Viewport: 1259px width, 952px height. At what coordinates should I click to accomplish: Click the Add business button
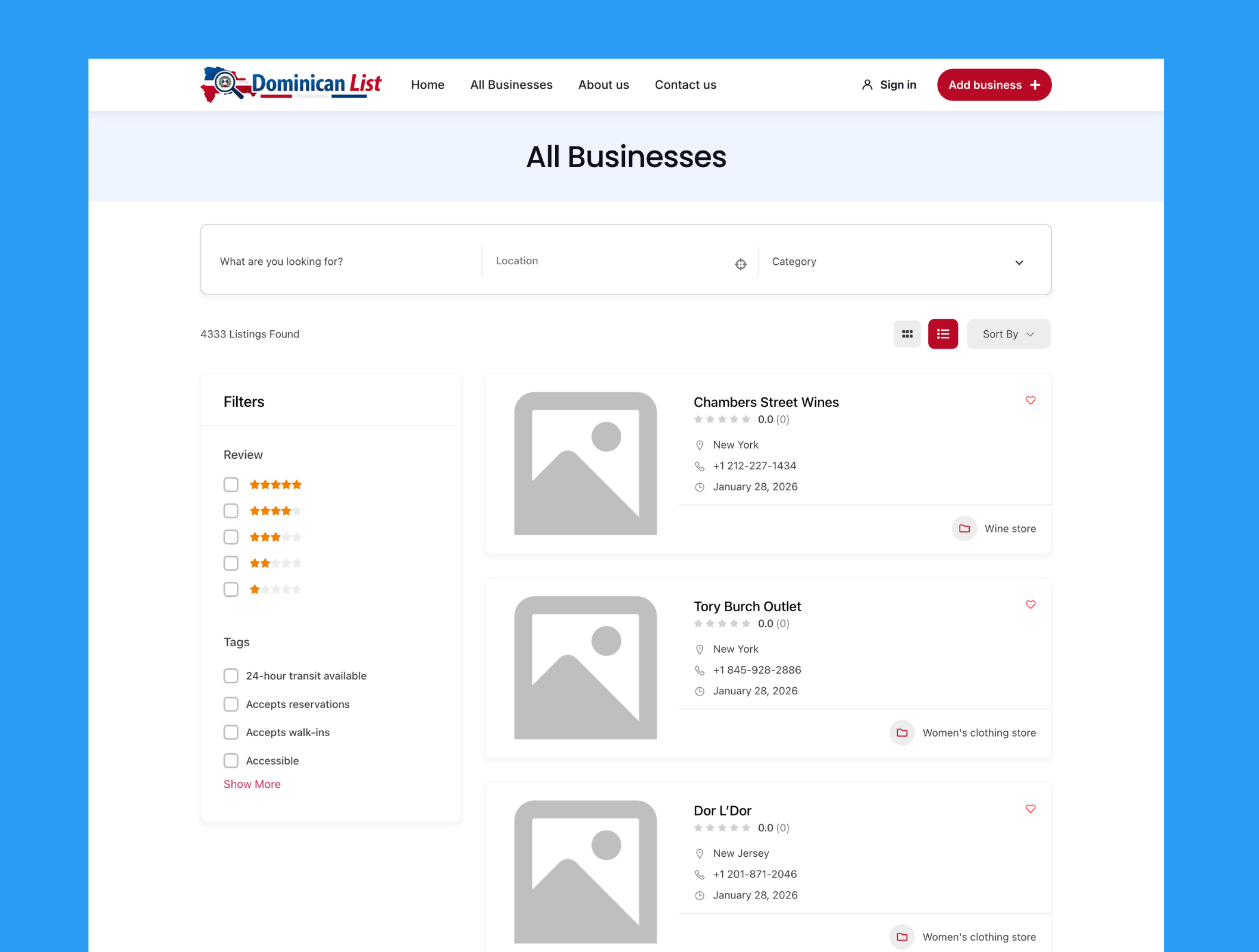click(x=994, y=84)
